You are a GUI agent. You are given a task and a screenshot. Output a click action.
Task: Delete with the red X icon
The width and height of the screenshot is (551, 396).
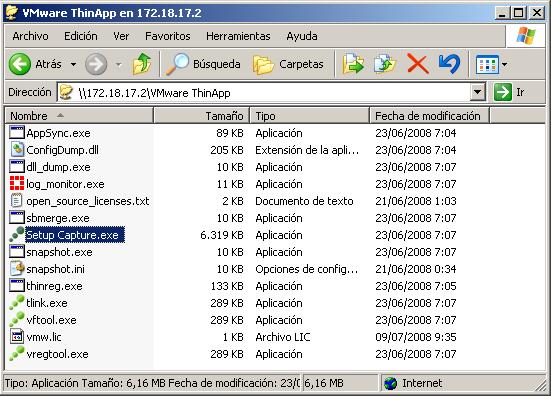(417, 64)
